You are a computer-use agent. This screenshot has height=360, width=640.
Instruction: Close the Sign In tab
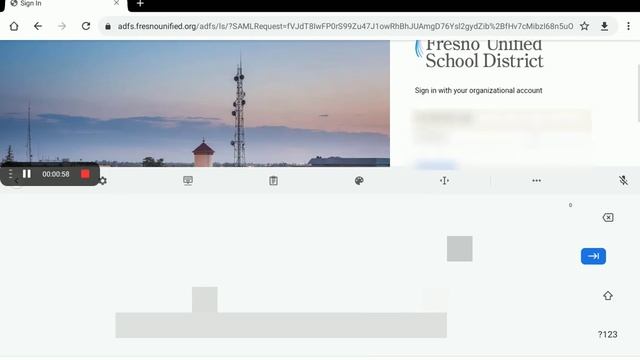coord(116,3)
